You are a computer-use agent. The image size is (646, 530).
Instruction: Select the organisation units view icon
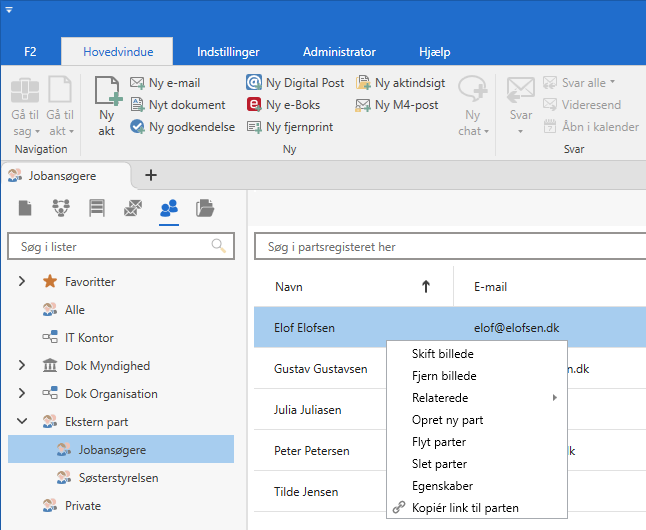coord(61,208)
